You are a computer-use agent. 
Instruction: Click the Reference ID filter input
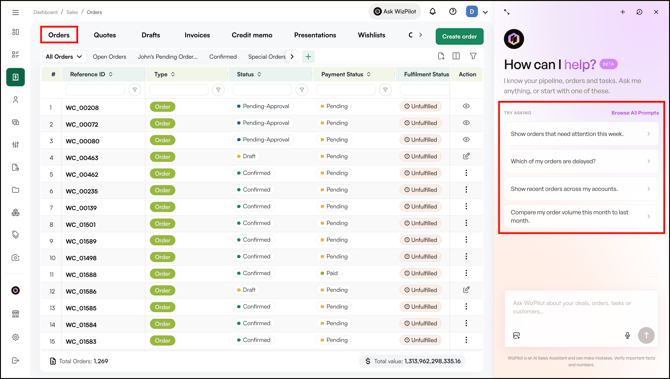tap(95, 90)
